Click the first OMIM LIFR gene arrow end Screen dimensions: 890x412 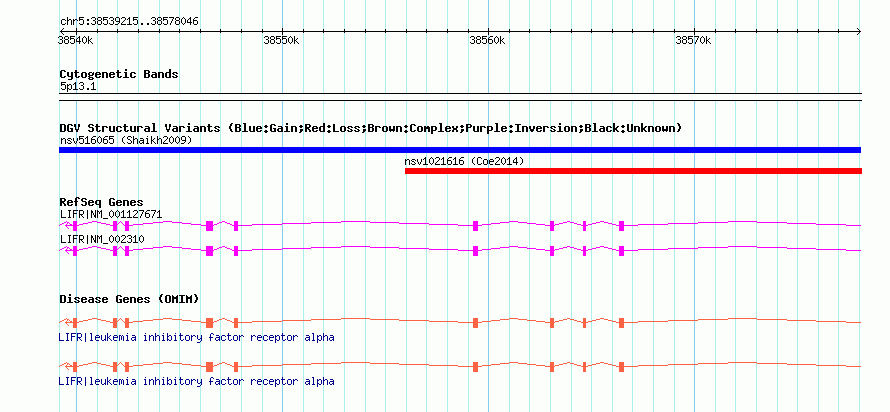point(69,322)
